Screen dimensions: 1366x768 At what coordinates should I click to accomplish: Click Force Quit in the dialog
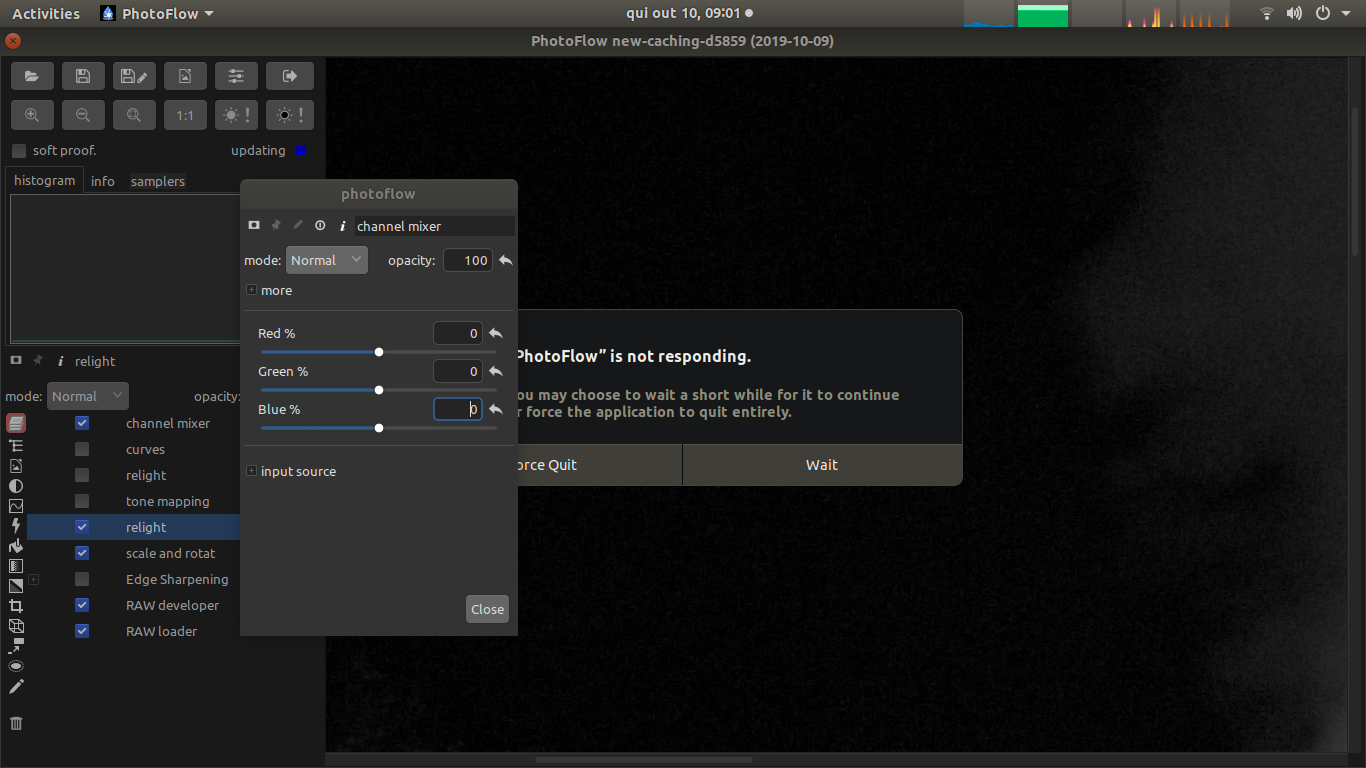point(599,465)
